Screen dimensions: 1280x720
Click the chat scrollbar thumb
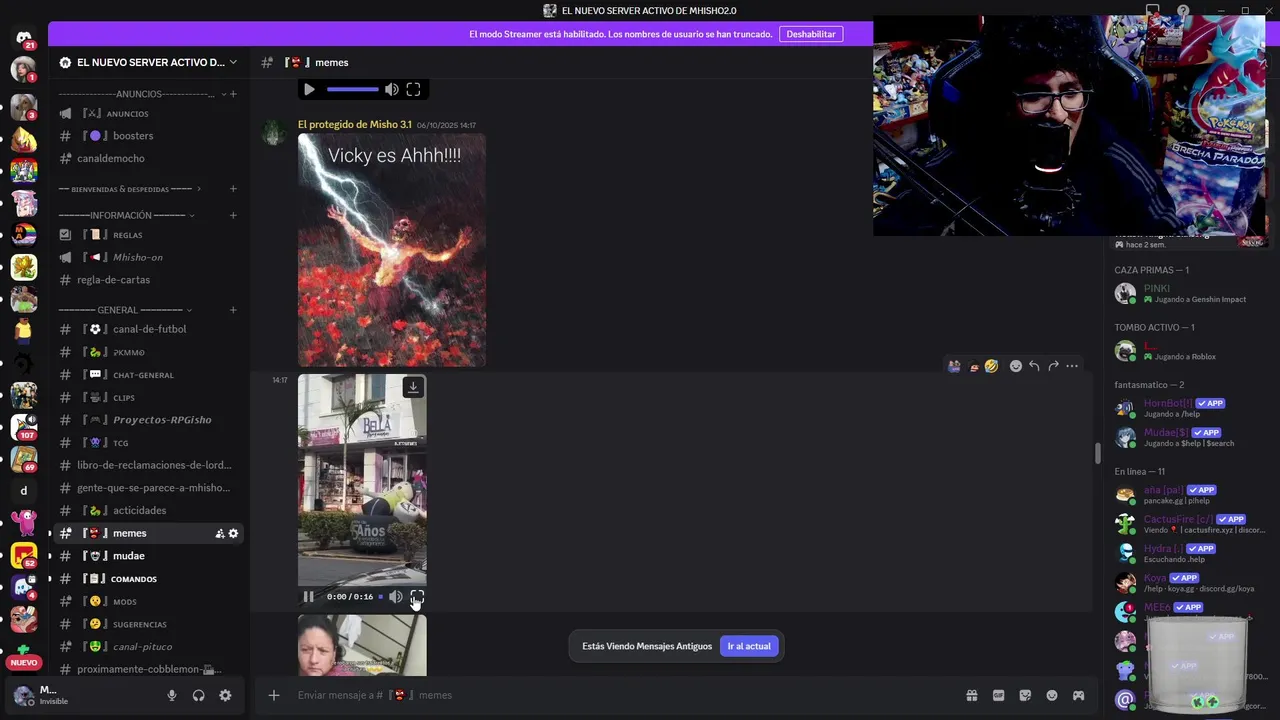coord(1097,453)
